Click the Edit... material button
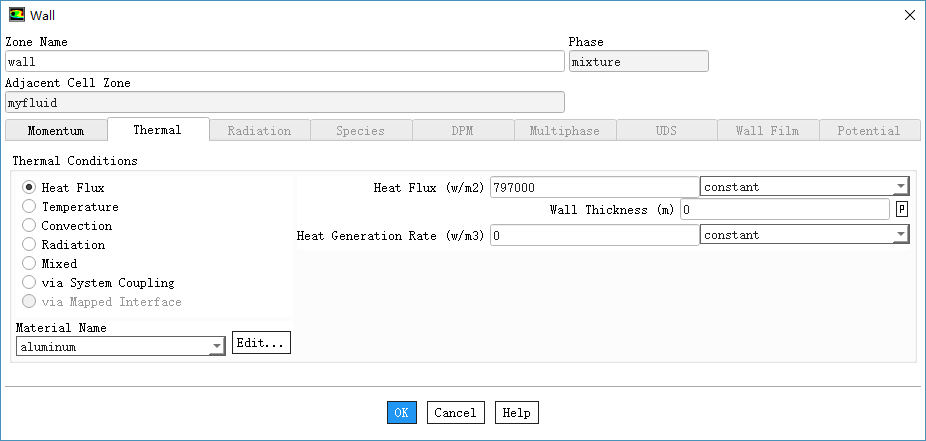This screenshot has width=926, height=441. (x=261, y=343)
